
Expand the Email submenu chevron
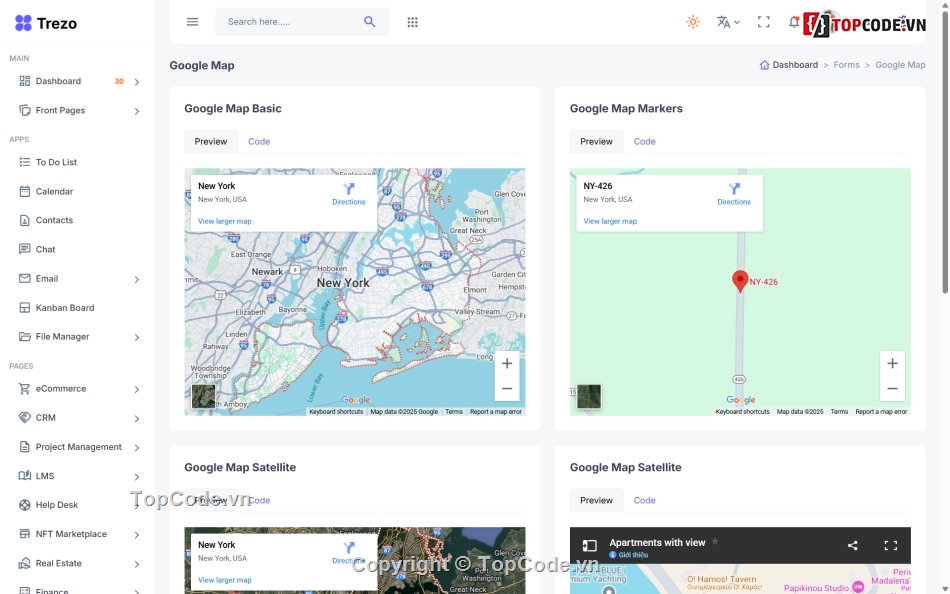(x=137, y=279)
